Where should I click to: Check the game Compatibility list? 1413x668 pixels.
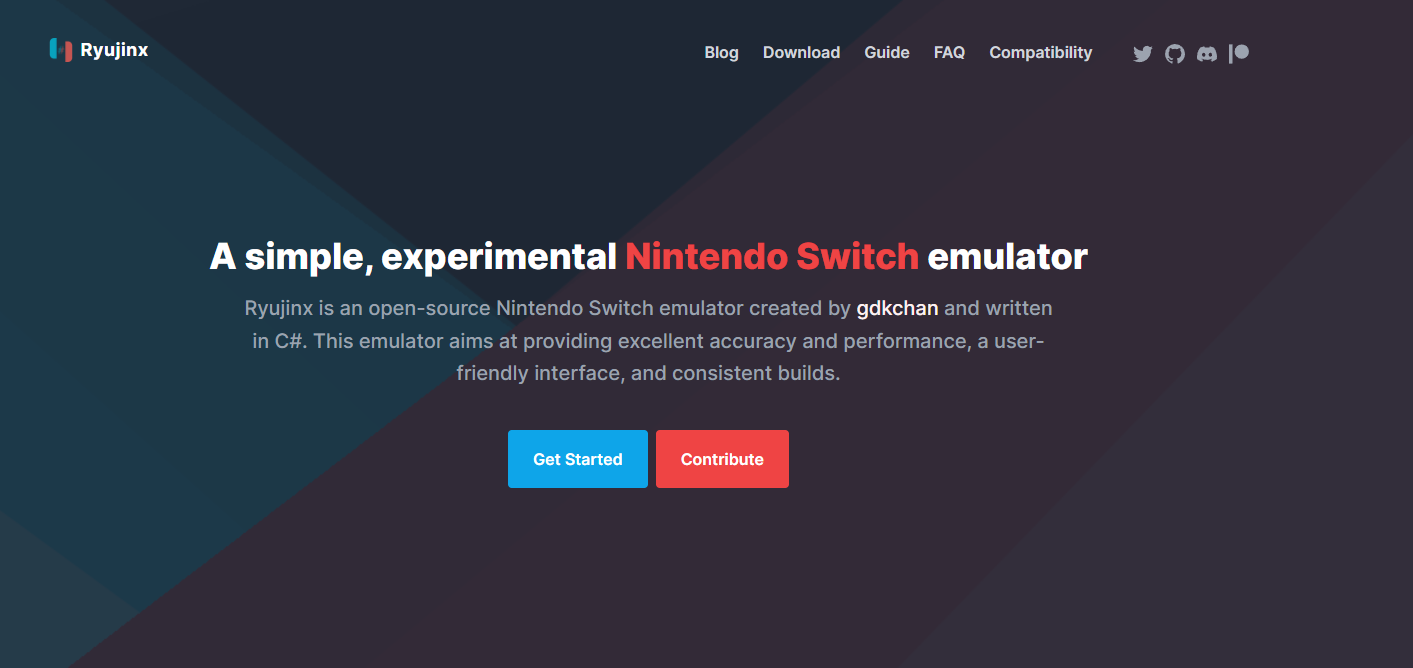(x=1040, y=52)
